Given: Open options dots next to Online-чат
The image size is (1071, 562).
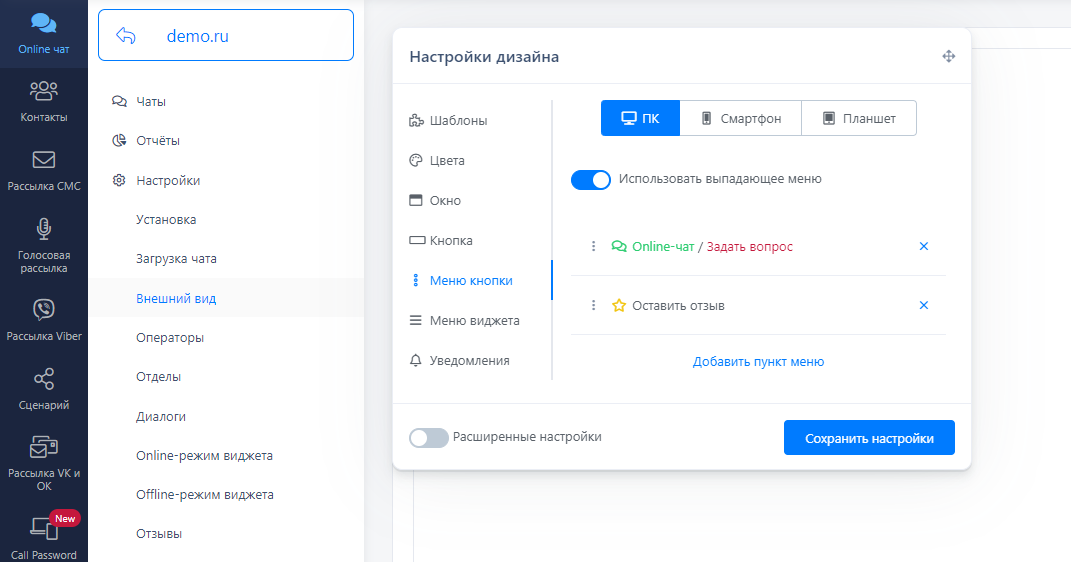Looking at the screenshot, I should click(x=593, y=246).
